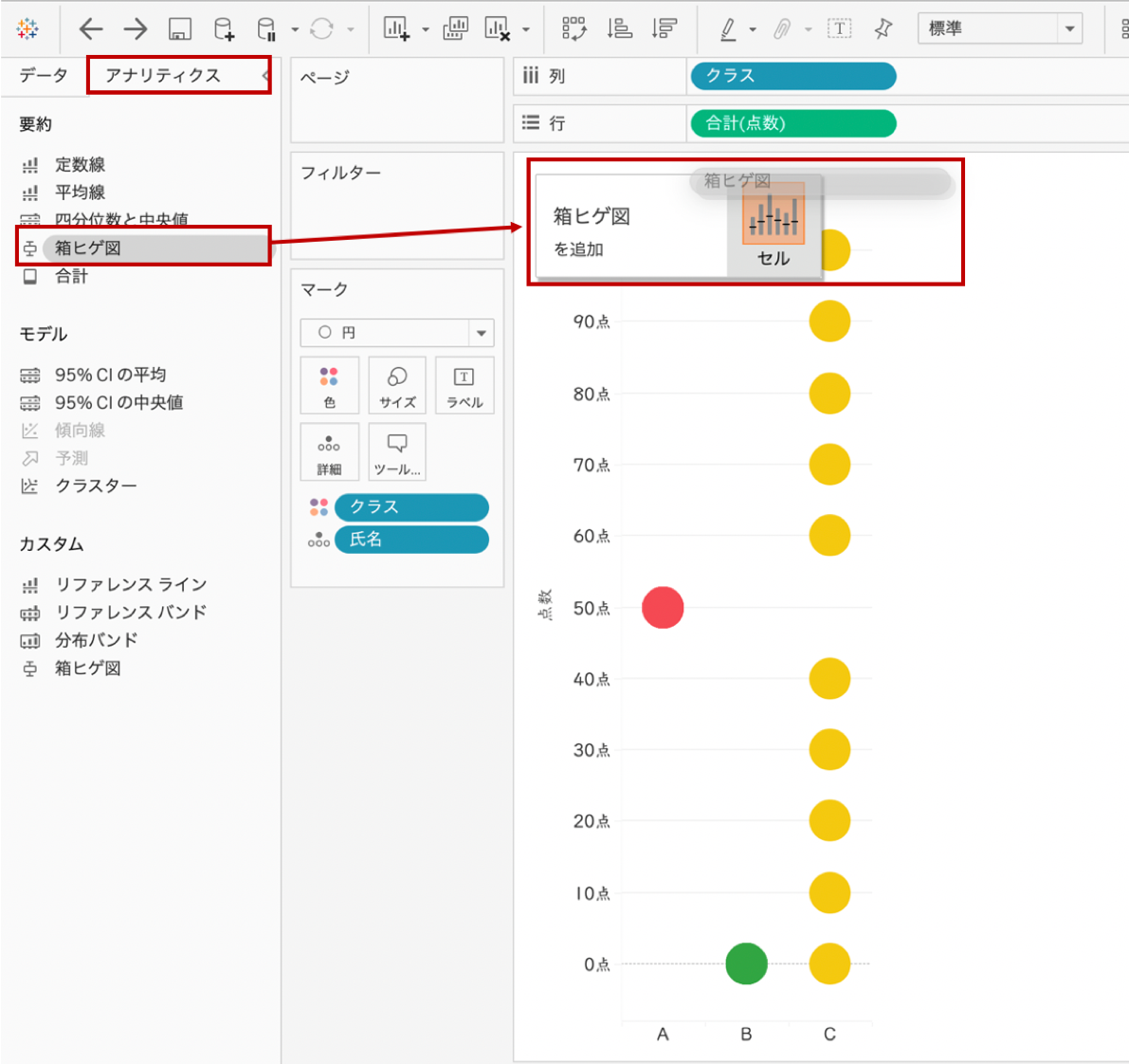Select 四分位数と中央値 item
The image size is (1129, 1064).
click(x=121, y=219)
